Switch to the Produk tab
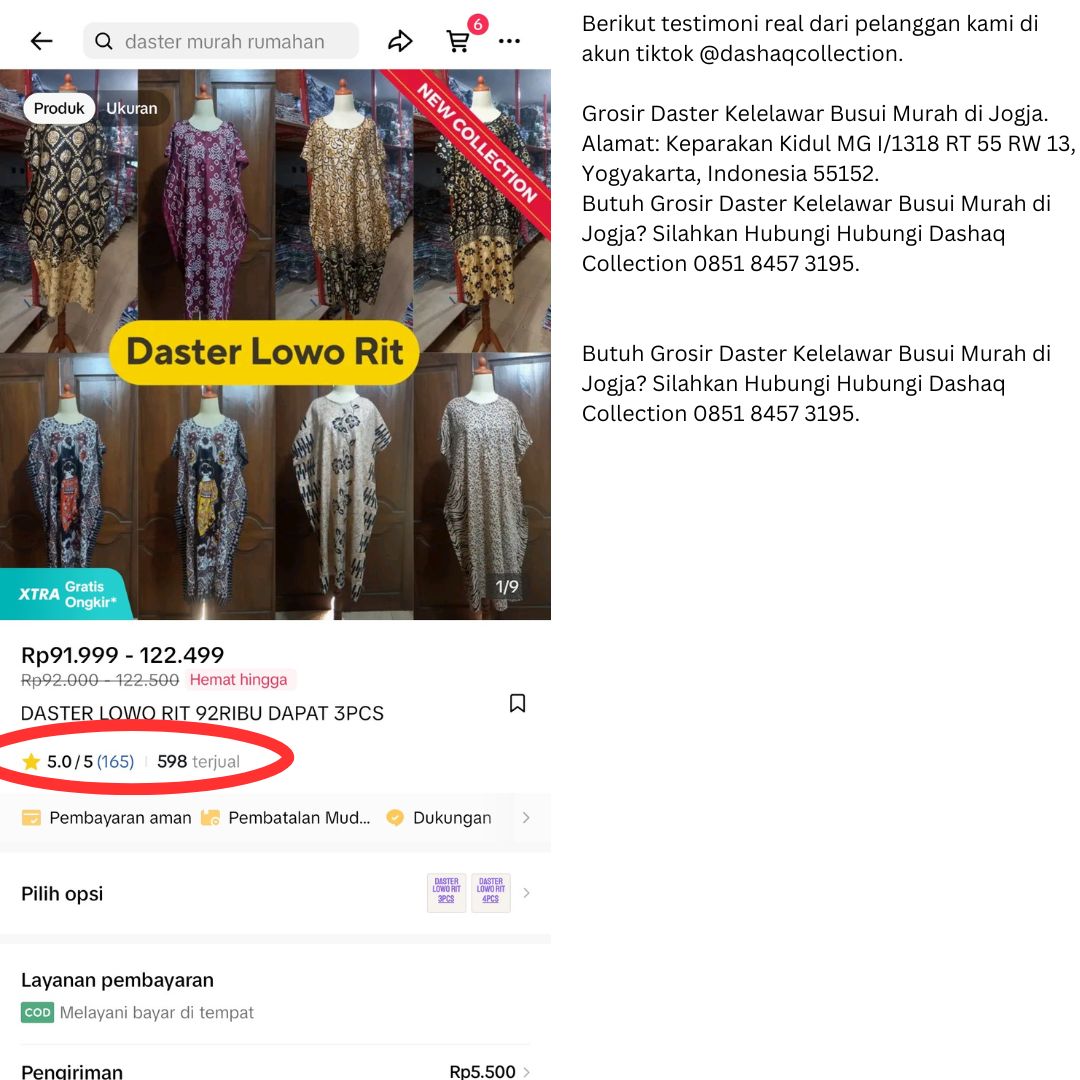The image size is (1080, 1080). coord(59,108)
